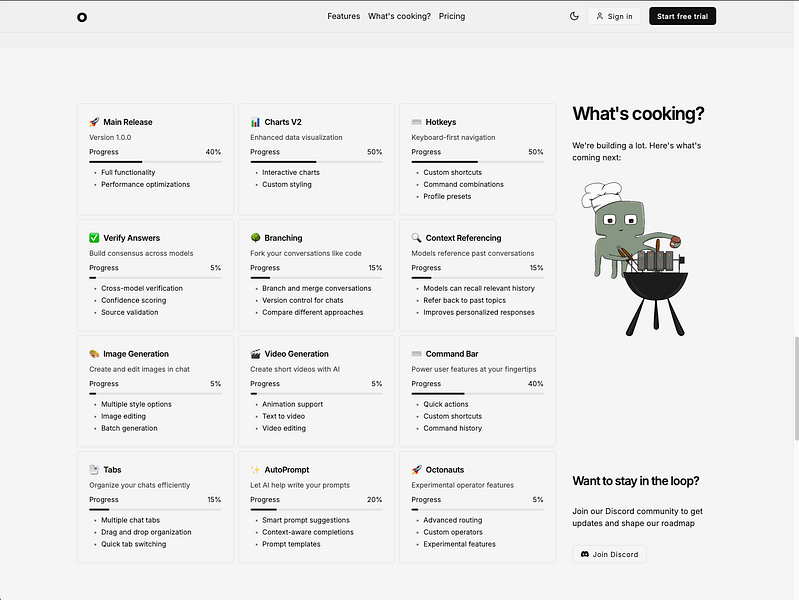Click the sparkles icon next to AutoPrompt
The height and width of the screenshot is (600, 799).
pos(255,470)
